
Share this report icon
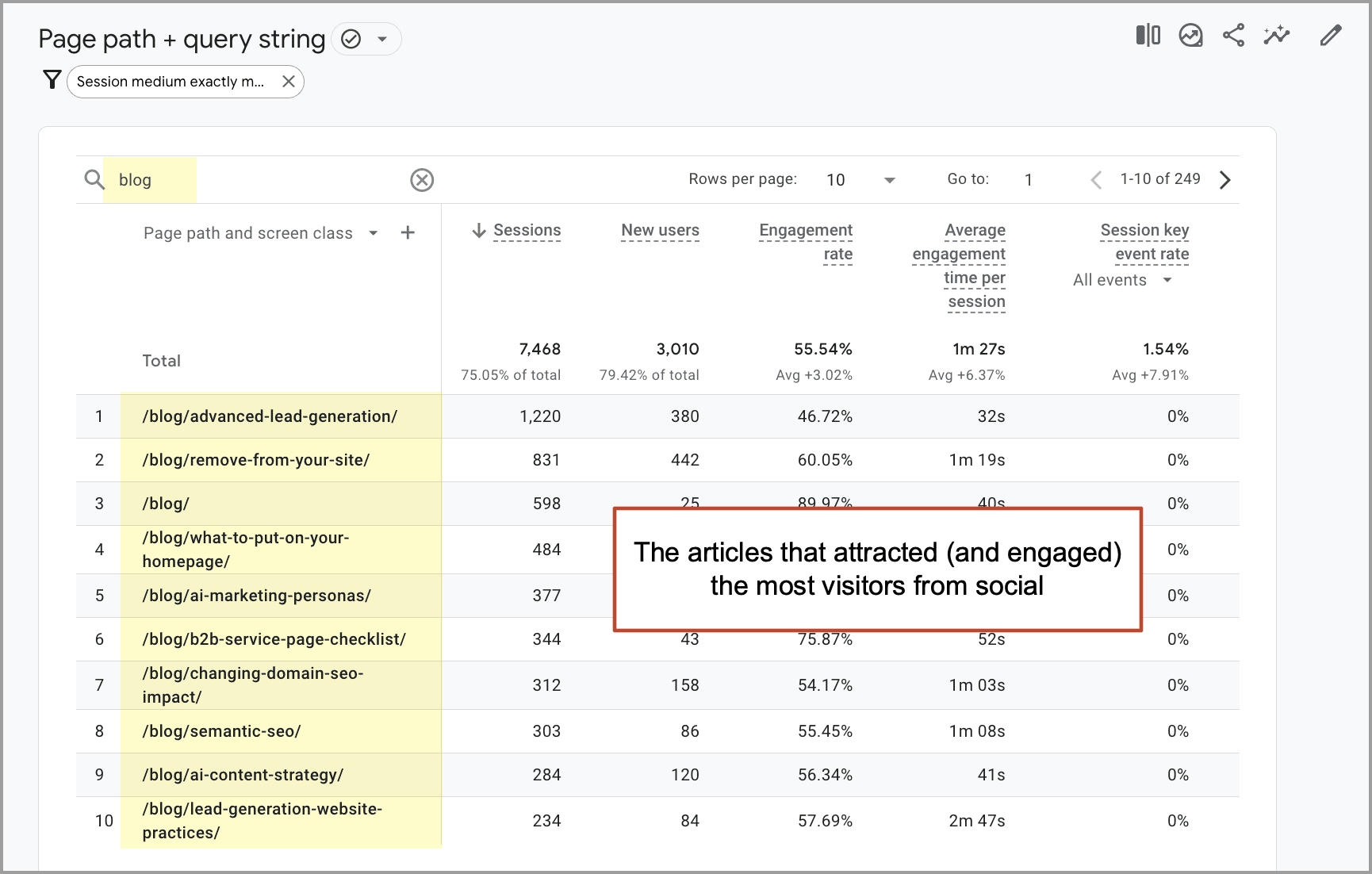tap(1233, 36)
